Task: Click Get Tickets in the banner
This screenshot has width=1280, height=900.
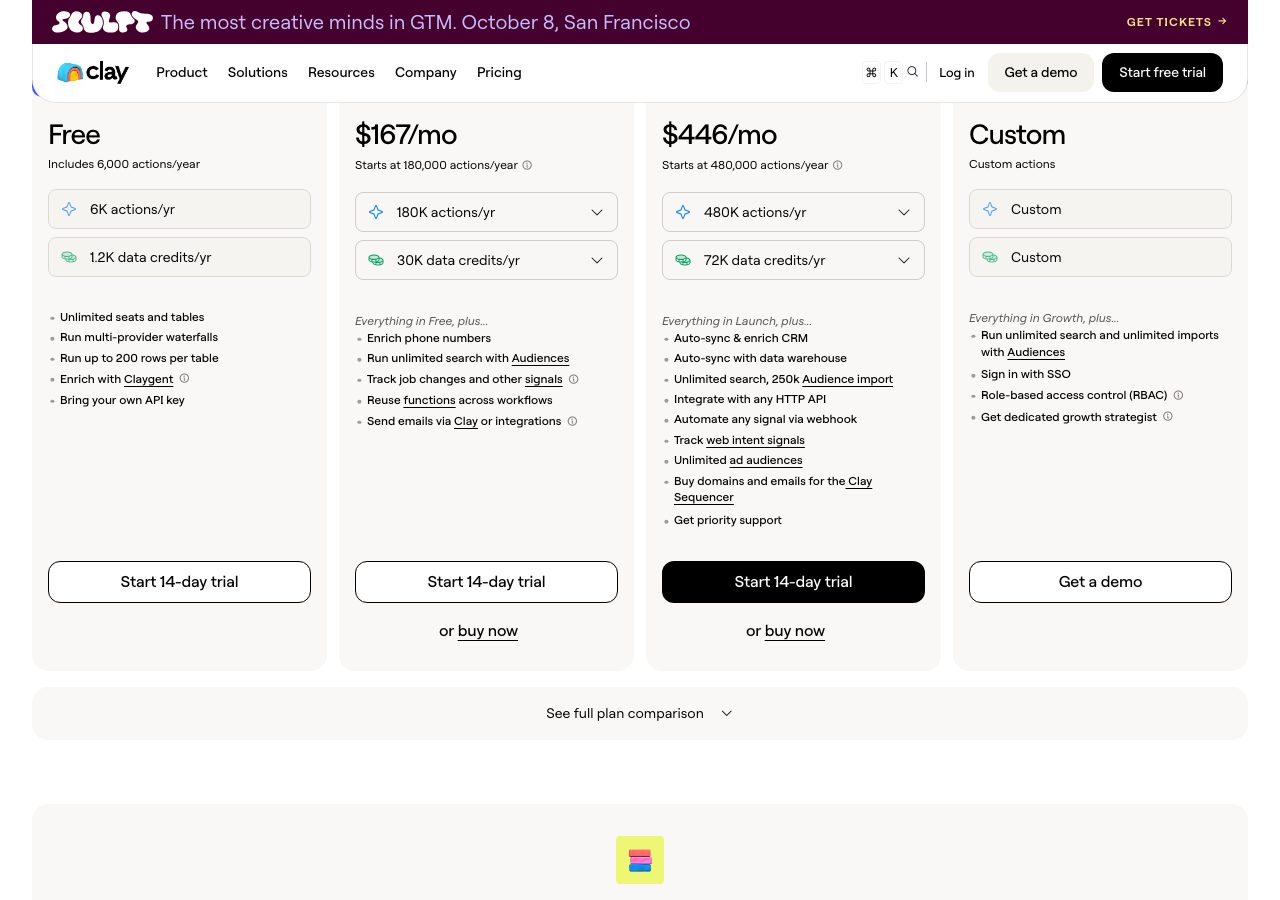Action: pos(1177,22)
